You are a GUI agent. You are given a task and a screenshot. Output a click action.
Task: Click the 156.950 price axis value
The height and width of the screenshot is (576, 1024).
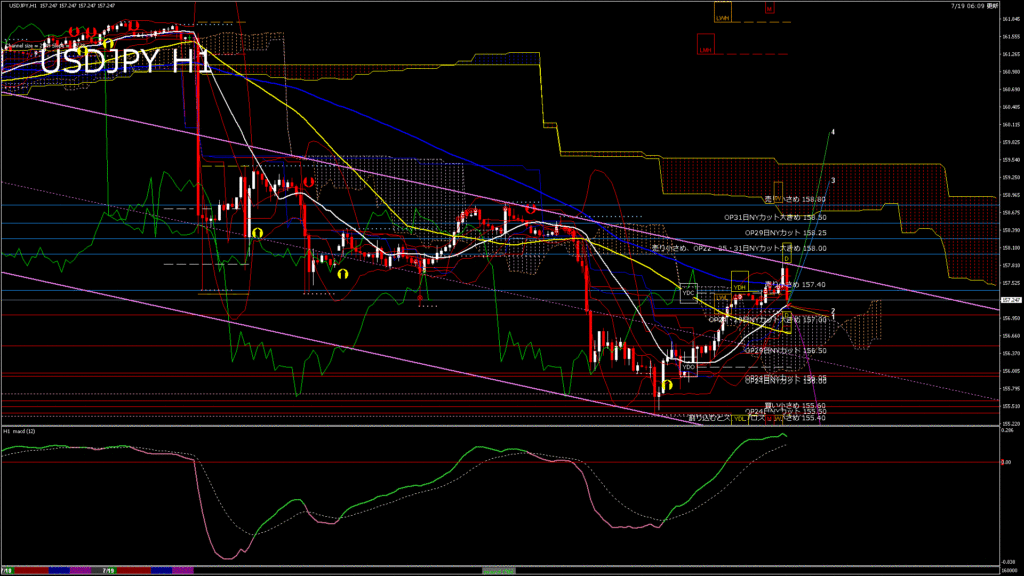[1010, 318]
